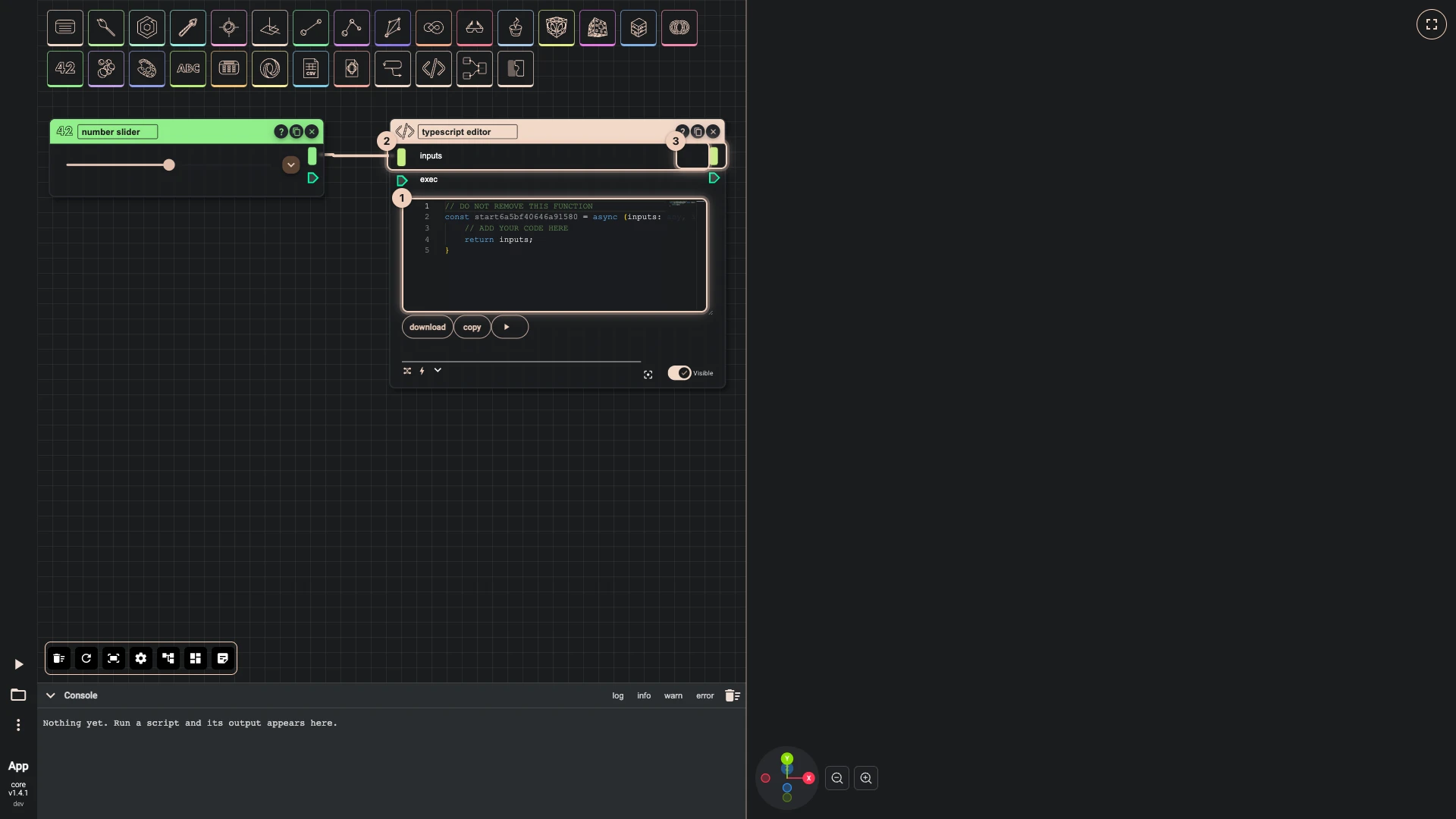Click the number slider handle

169,165
